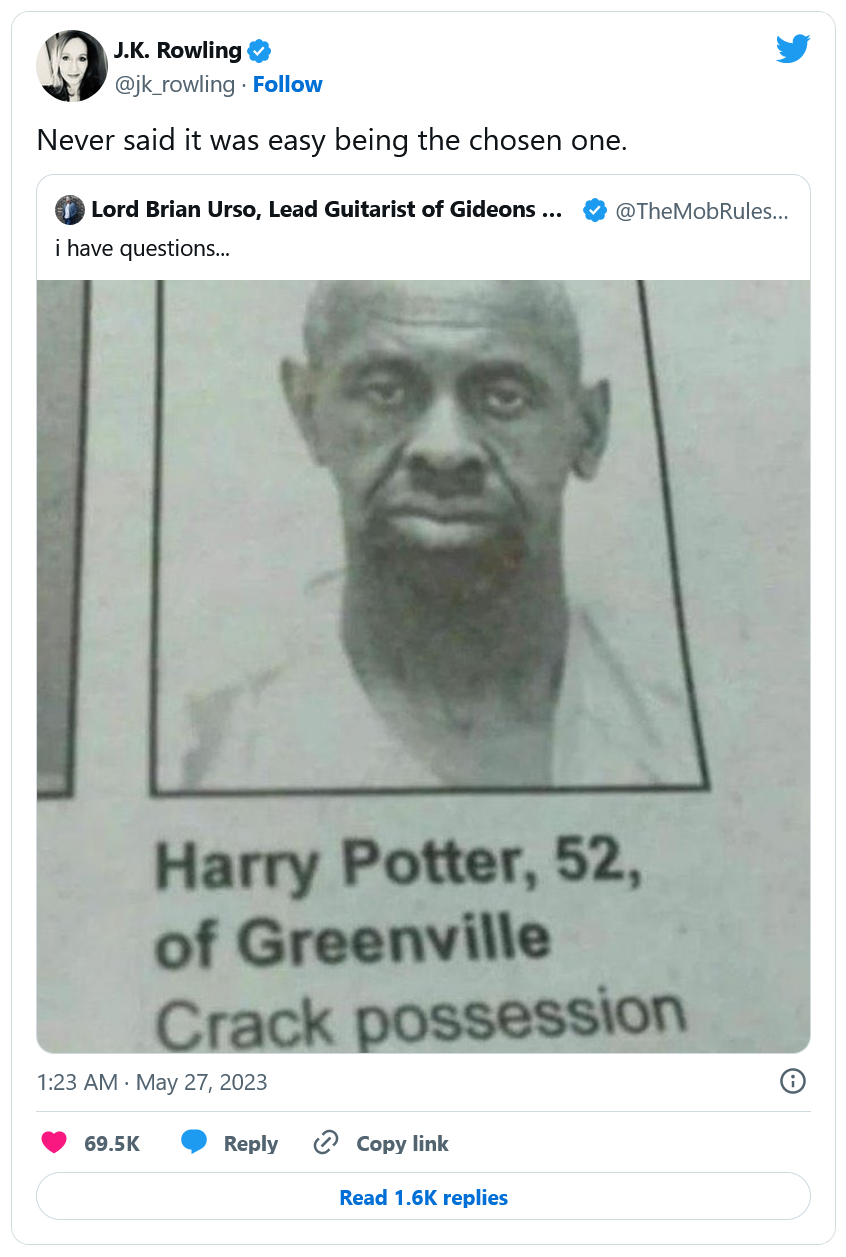
Task: Click the blue reply bubble icon
Action: click(x=194, y=1142)
